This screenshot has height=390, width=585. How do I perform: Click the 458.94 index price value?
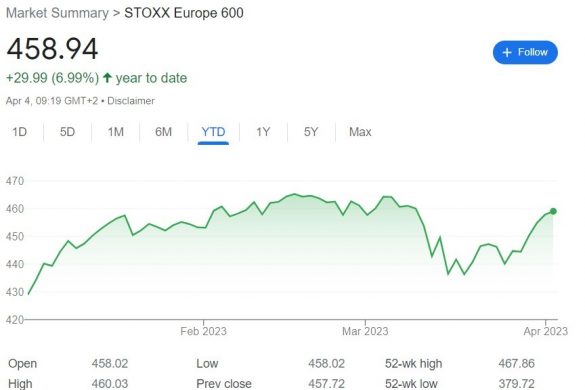click(x=52, y=49)
